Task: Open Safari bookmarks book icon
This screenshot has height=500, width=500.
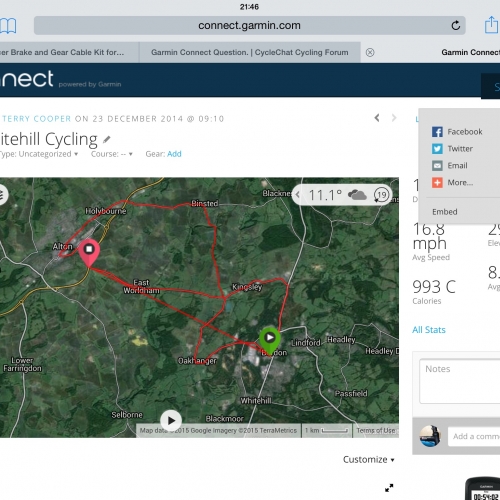Action: point(7,26)
